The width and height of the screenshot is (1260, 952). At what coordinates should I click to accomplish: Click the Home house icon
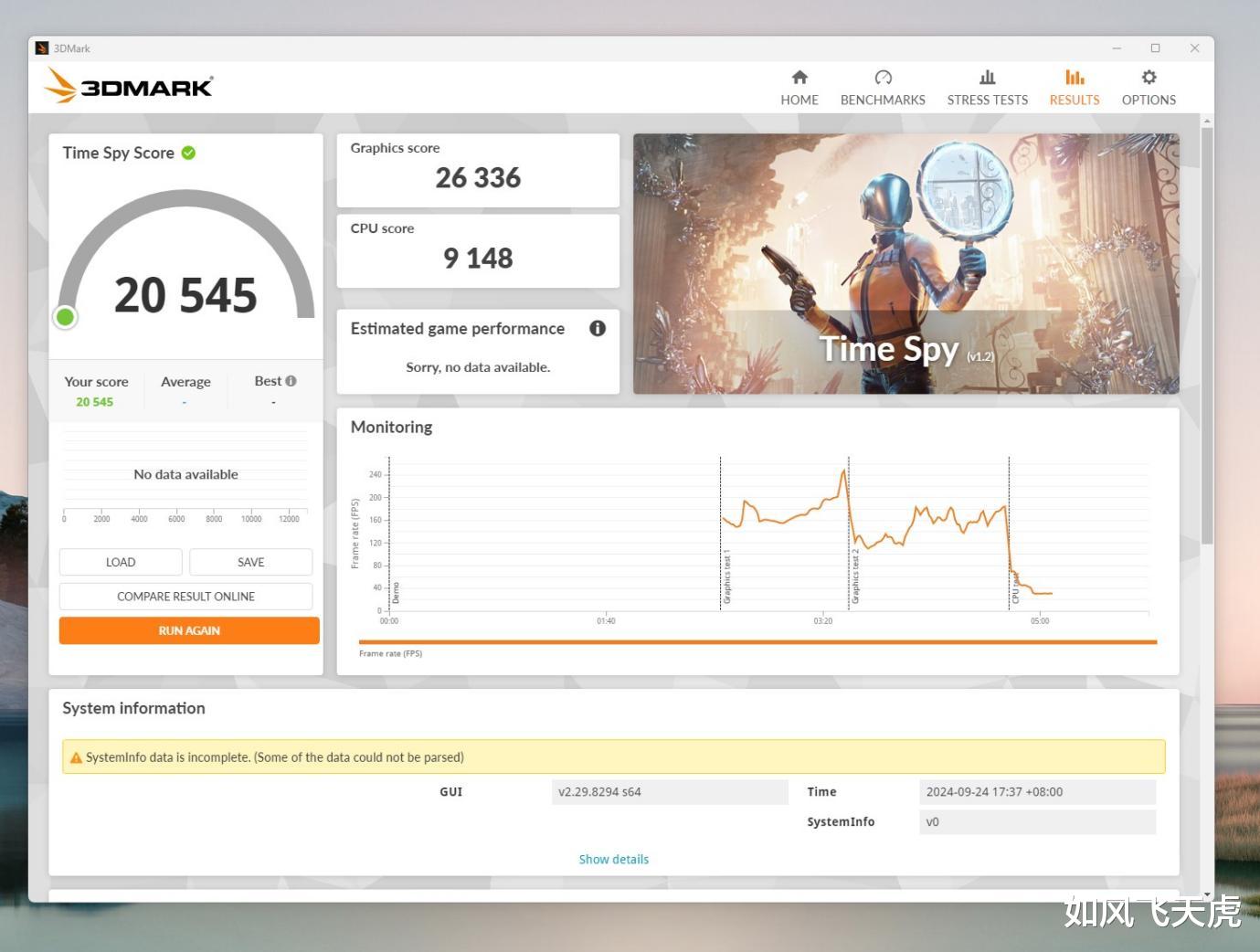coord(799,78)
